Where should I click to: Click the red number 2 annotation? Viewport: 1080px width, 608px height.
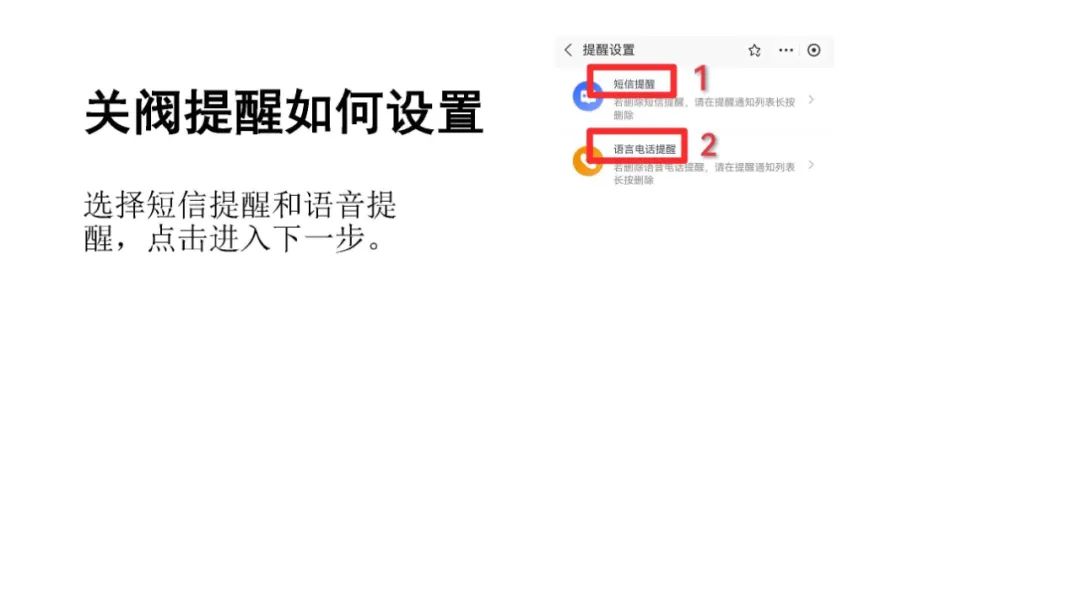coord(708,145)
